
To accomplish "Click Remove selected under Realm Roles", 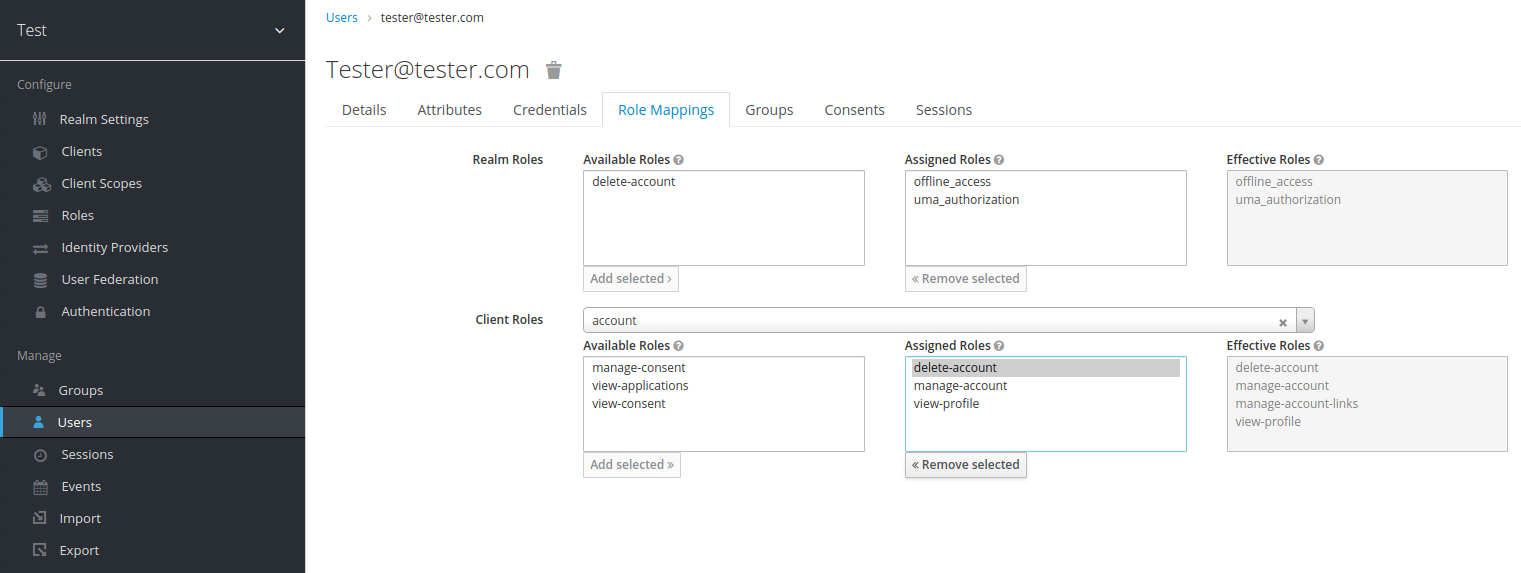I will tap(966, 279).
